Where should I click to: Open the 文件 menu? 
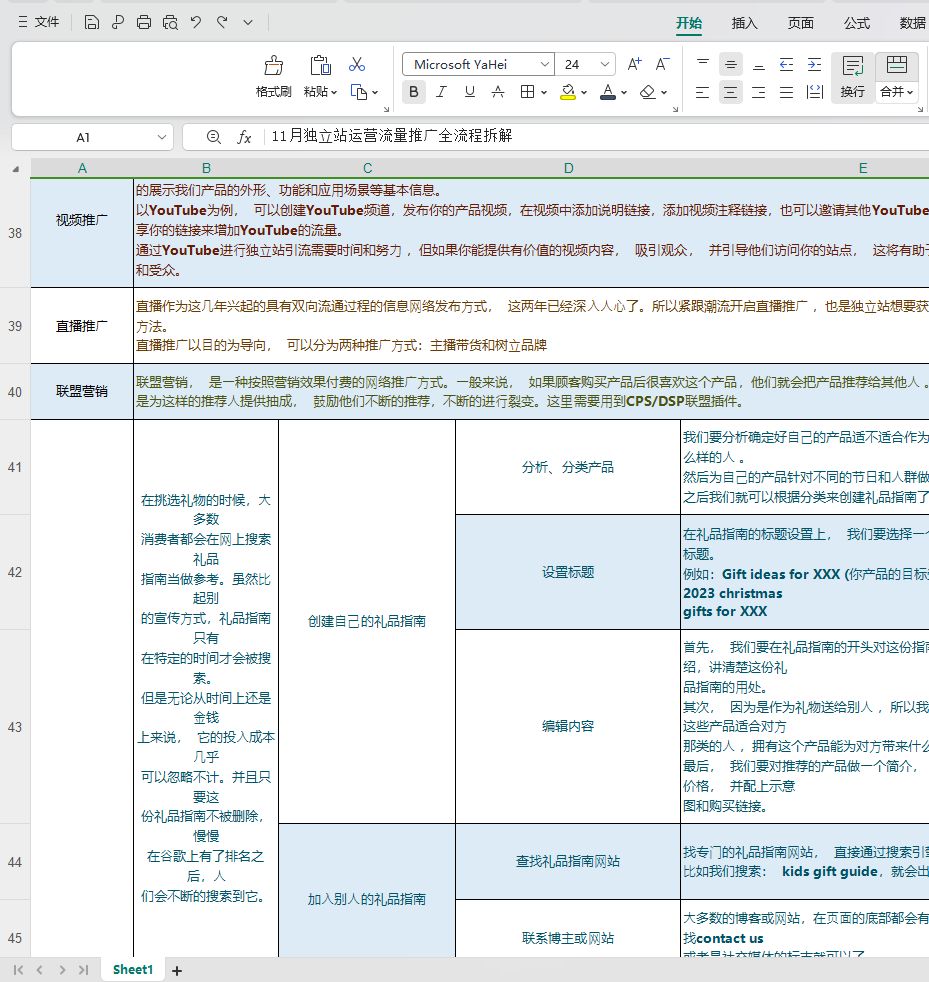pyautogui.click(x=39, y=23)
